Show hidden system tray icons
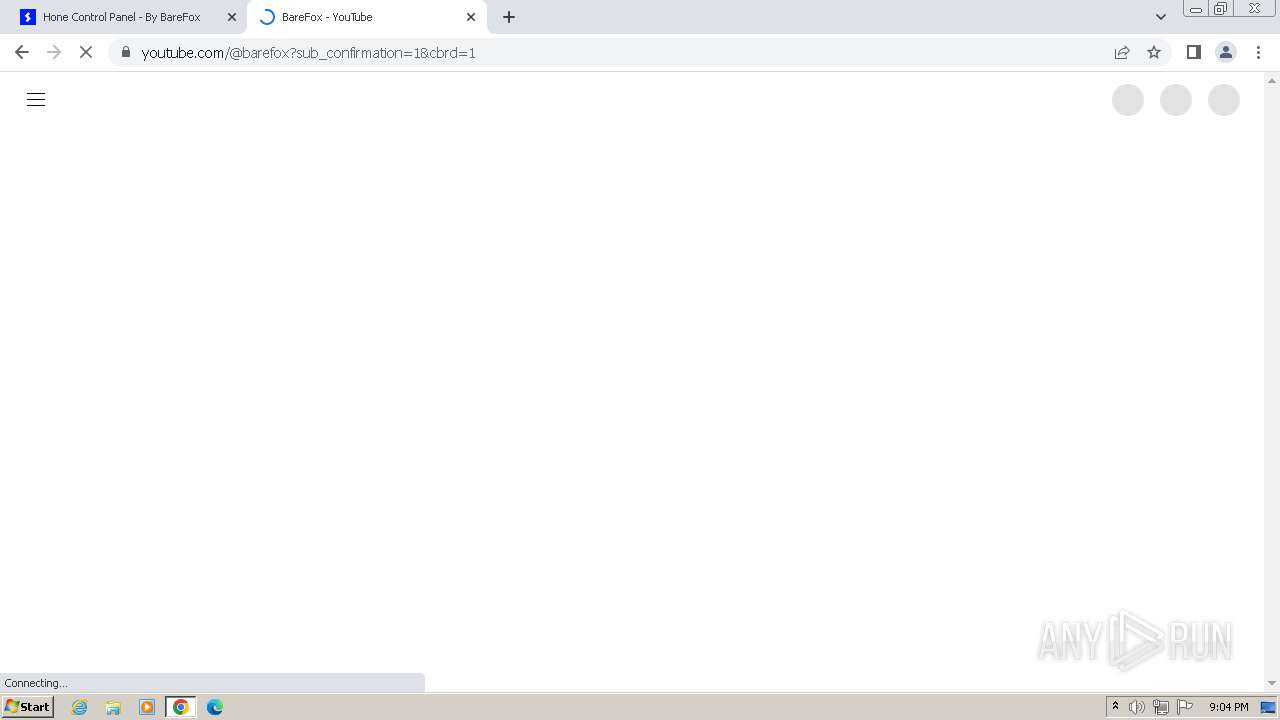Image resolution: width=1280 pixels, height=720 pixels. [1115, 707]
